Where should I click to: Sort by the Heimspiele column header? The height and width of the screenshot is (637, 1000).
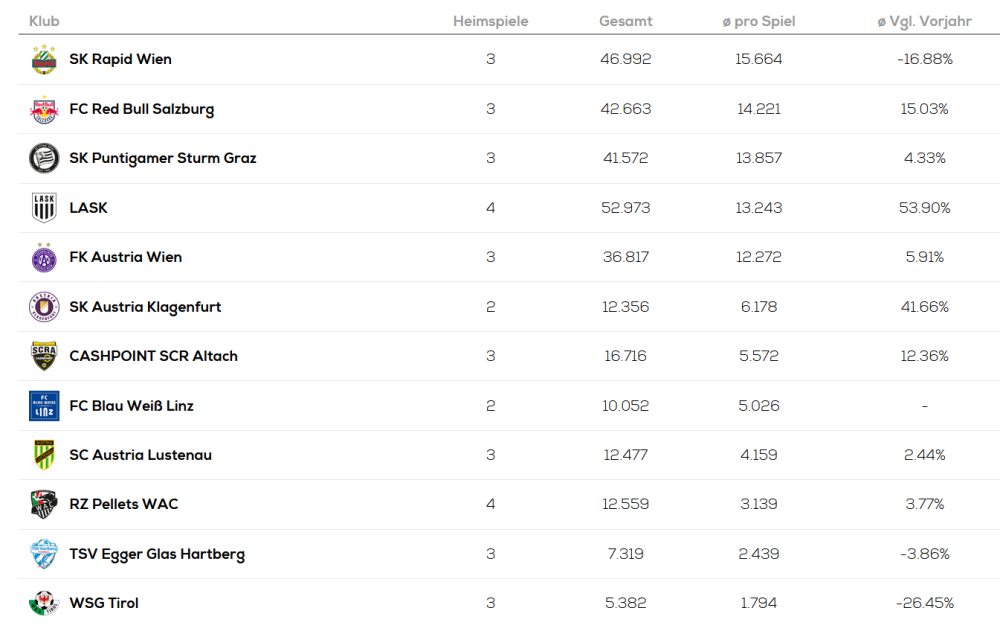pyautogui.click(x=490, y=21)
